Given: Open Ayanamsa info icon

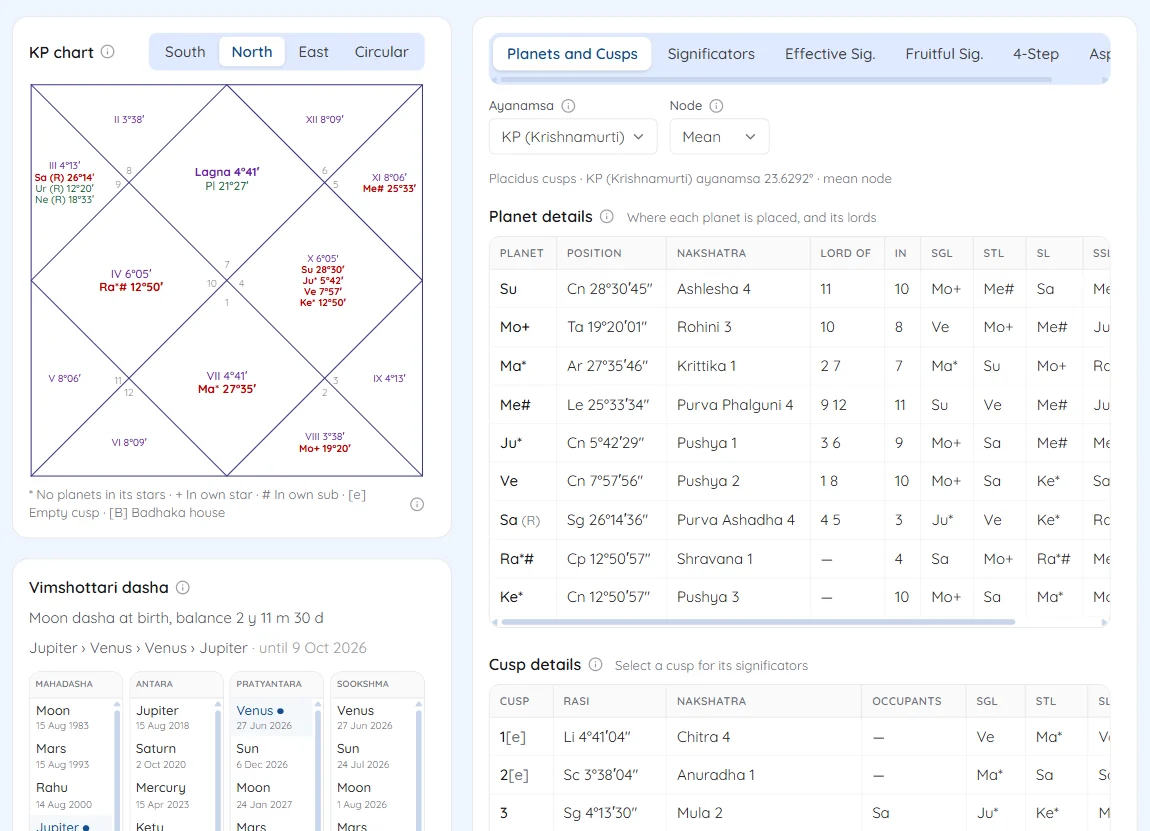Looking at the screenshot, I should click(568, 106).
